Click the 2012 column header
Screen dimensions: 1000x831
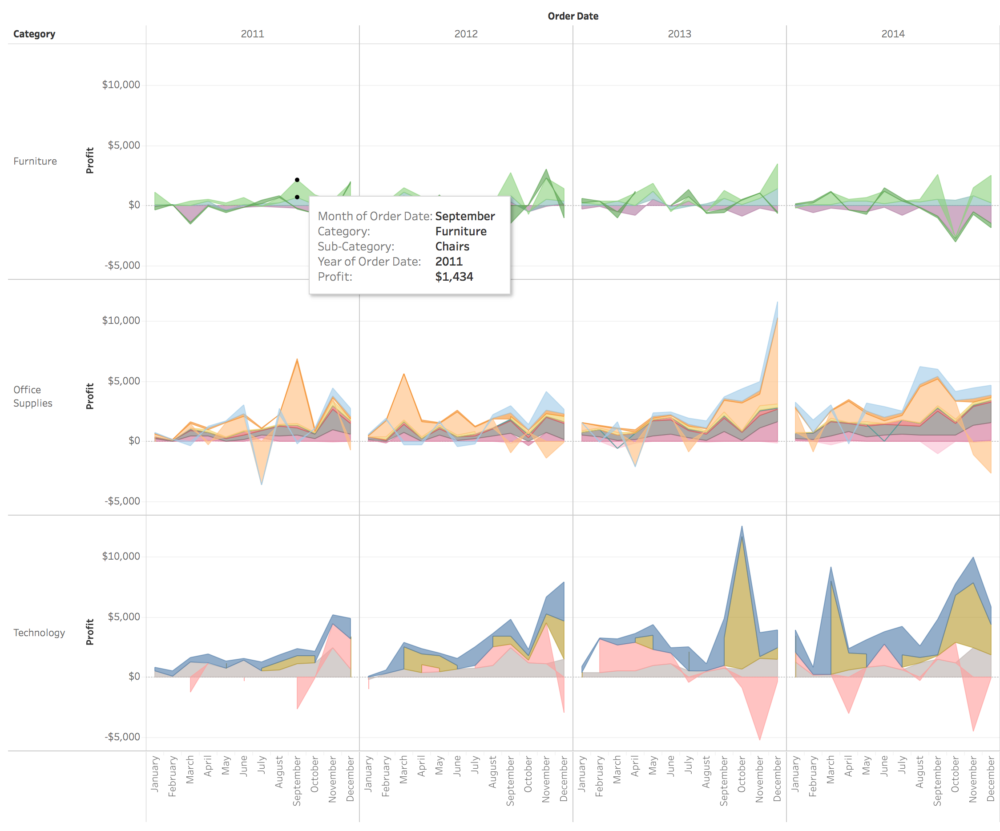click(x=466, y=33)
